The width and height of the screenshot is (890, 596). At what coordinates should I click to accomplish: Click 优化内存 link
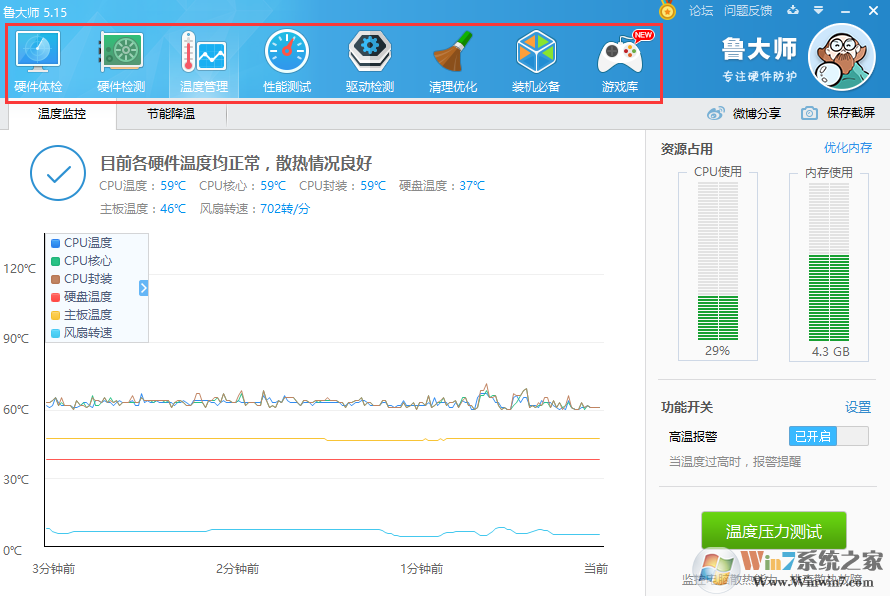tap(847, 148)
